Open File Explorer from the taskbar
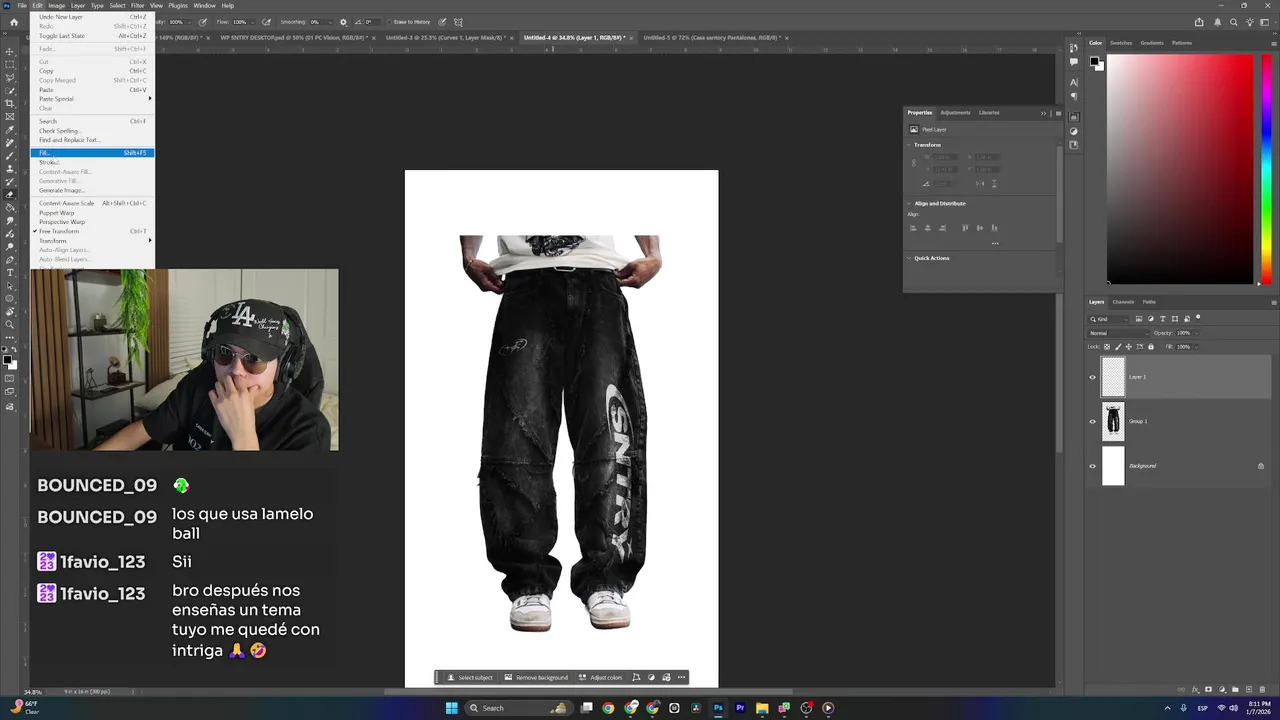 [762, 708]
